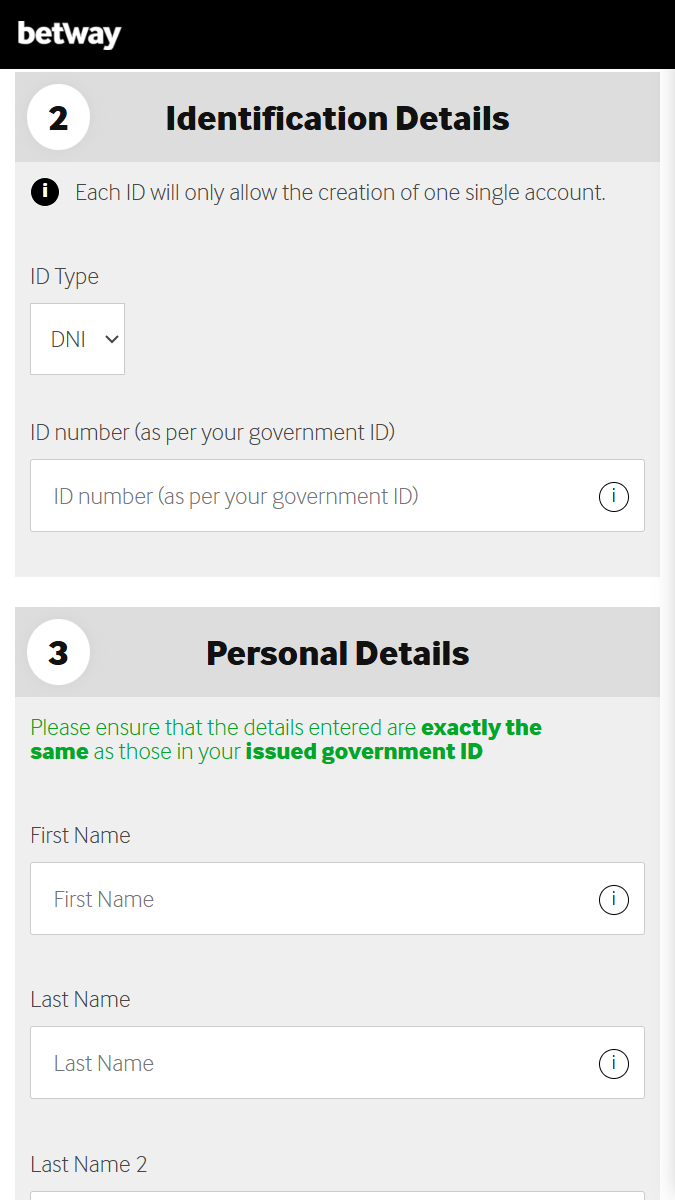This screenshot has width=675, height=1200.
Task: Click into the First Name text box
Action: point(310,899)
